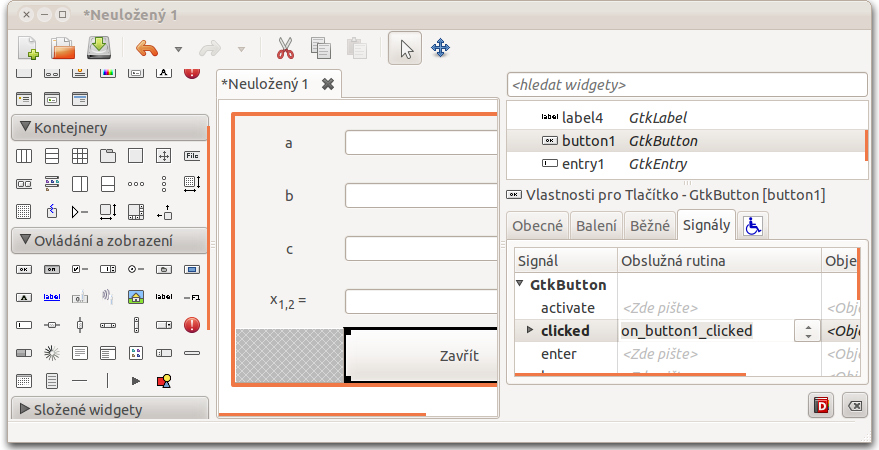Switch to the Běžné tab
Image resolution: width=879 pixels, height=450 pixels.
coord(650,226)
